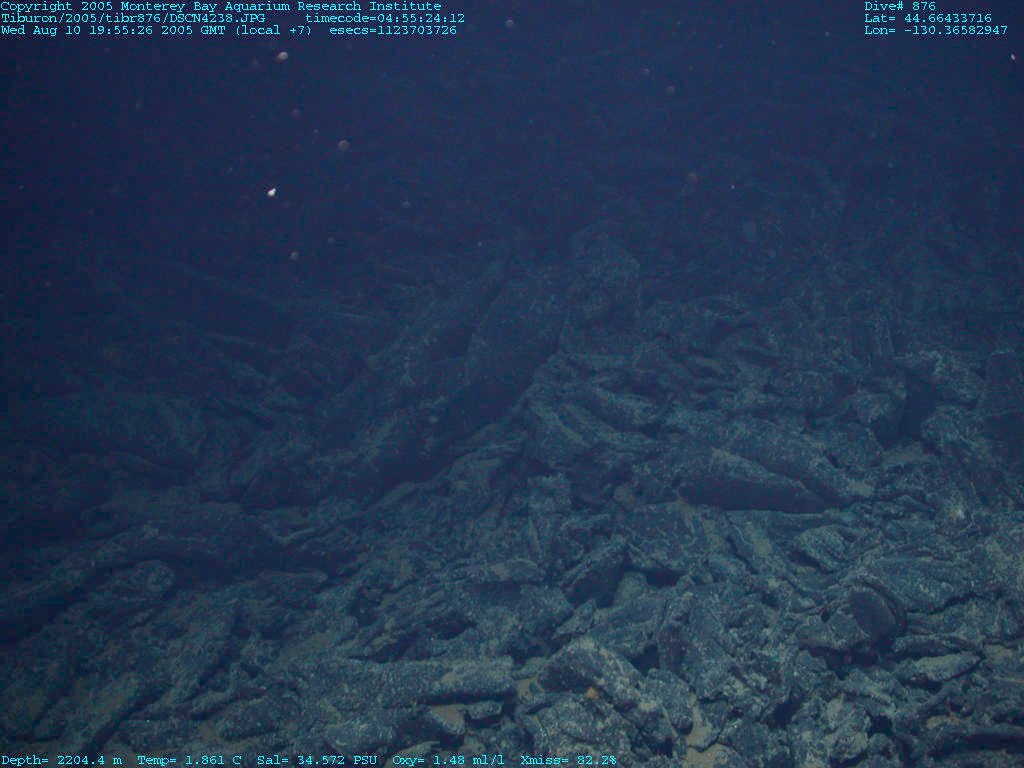Screen dimensions: 1024x768
Task: Click the Lat= 44.66433716 reading
Action: [x=928, y=18]
